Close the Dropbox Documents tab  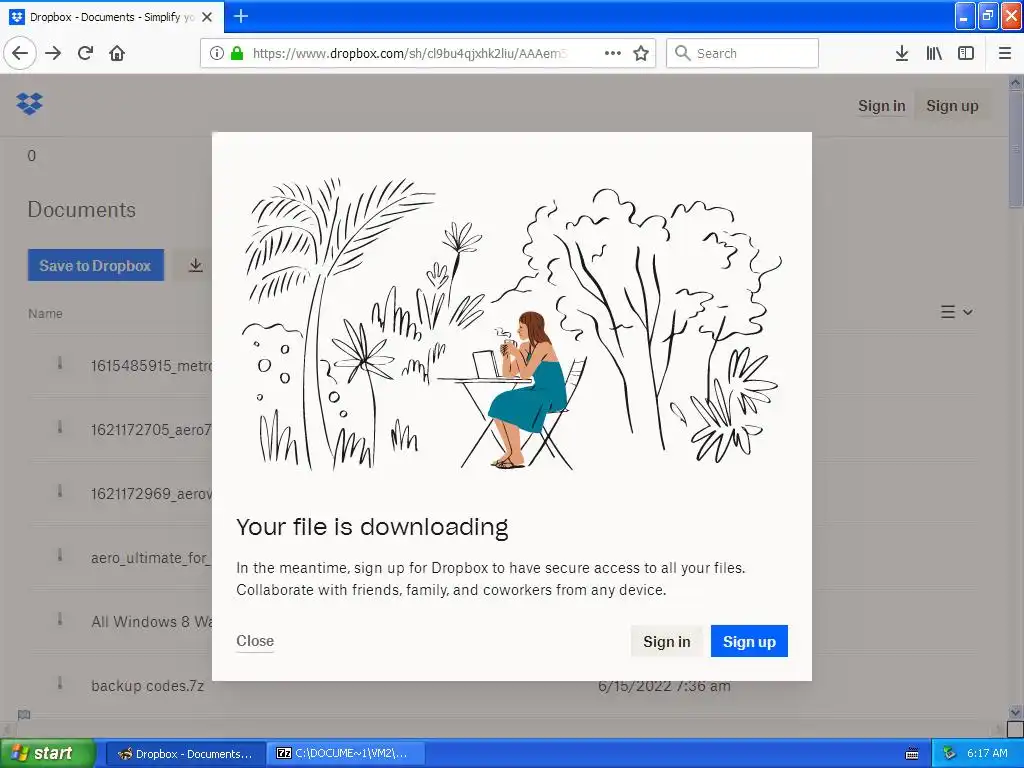(207, 17)
